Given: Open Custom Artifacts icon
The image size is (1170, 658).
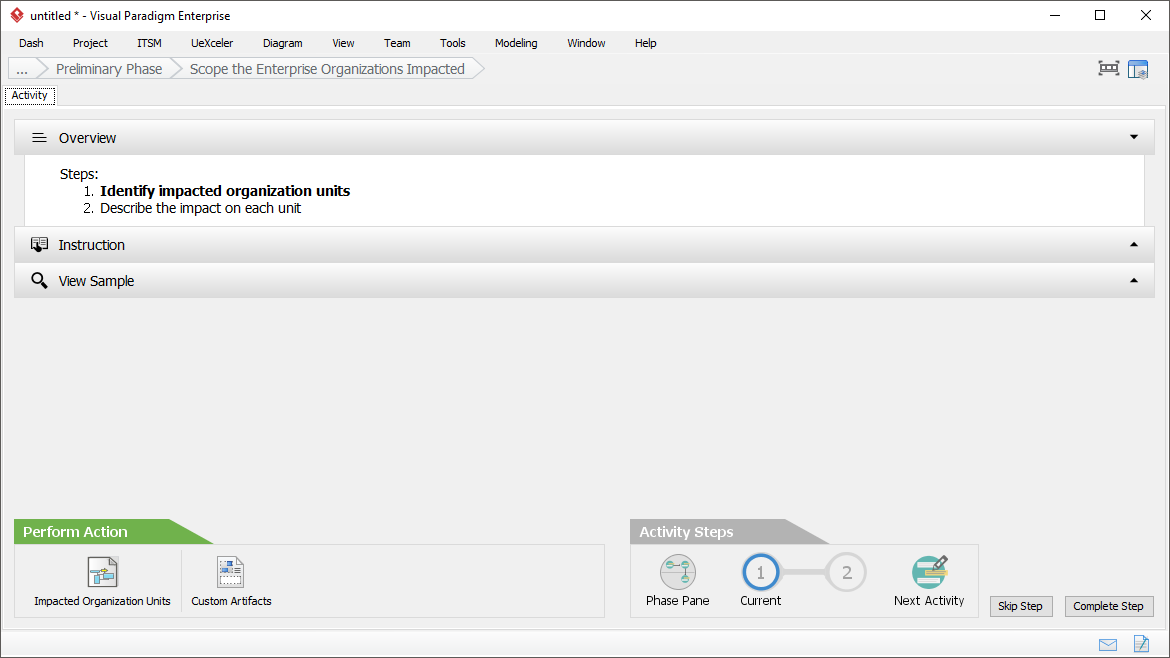Looking at the screenshot, I should click(231, 572).
